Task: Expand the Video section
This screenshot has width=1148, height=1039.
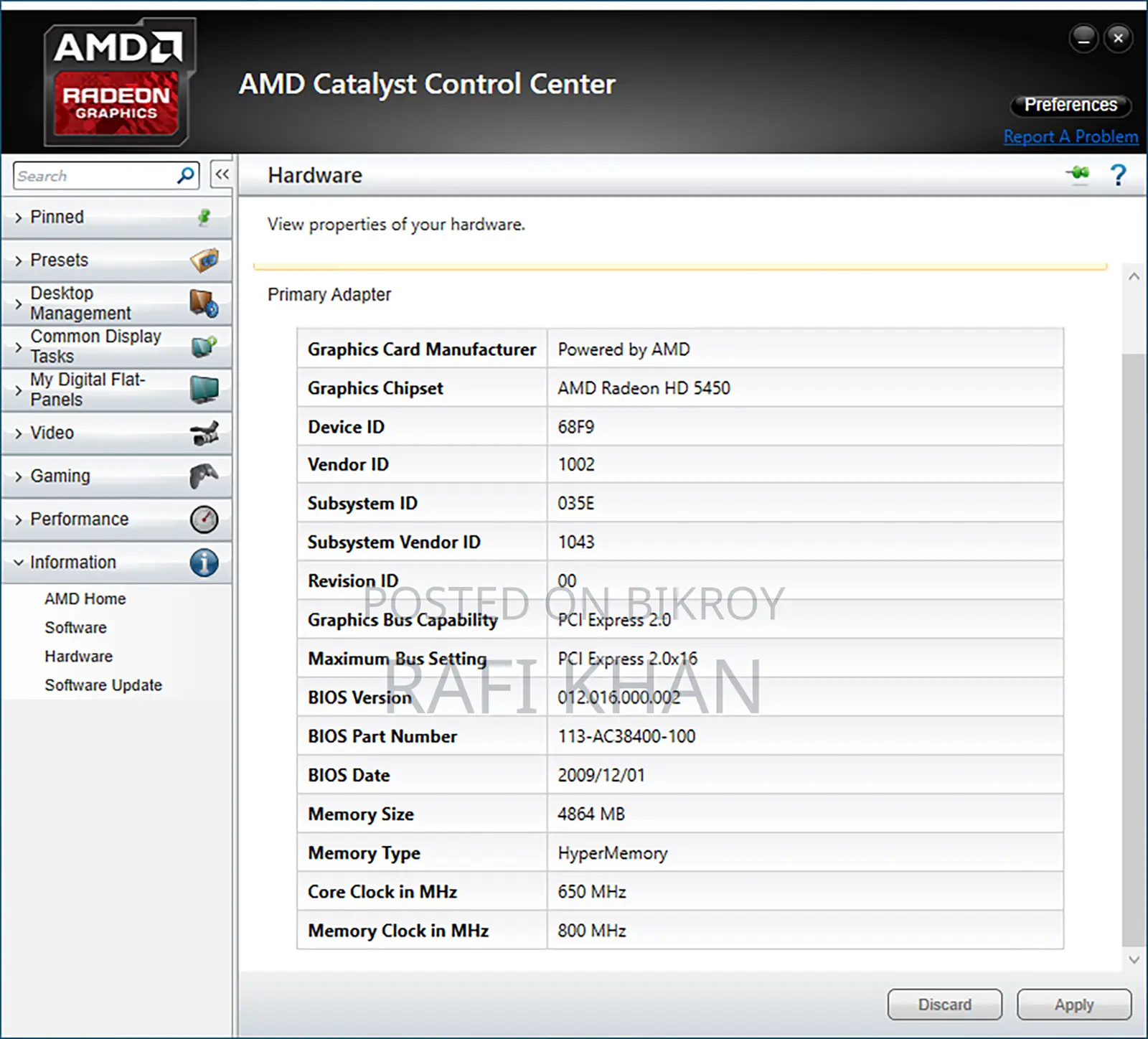Action: pyautogui.click(x=116, y=433)
